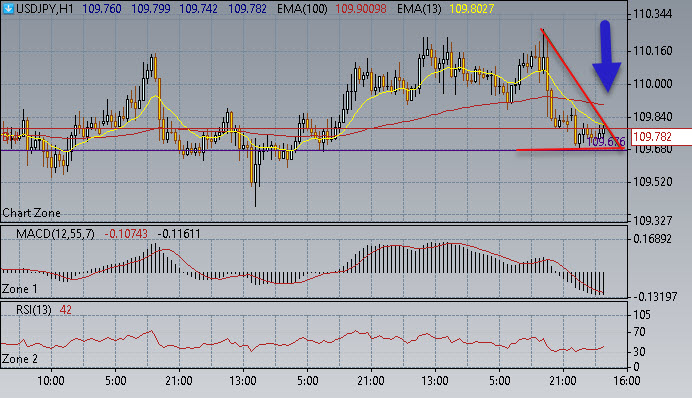Click the -0.13197 MACD axis label

pos(655,297)
